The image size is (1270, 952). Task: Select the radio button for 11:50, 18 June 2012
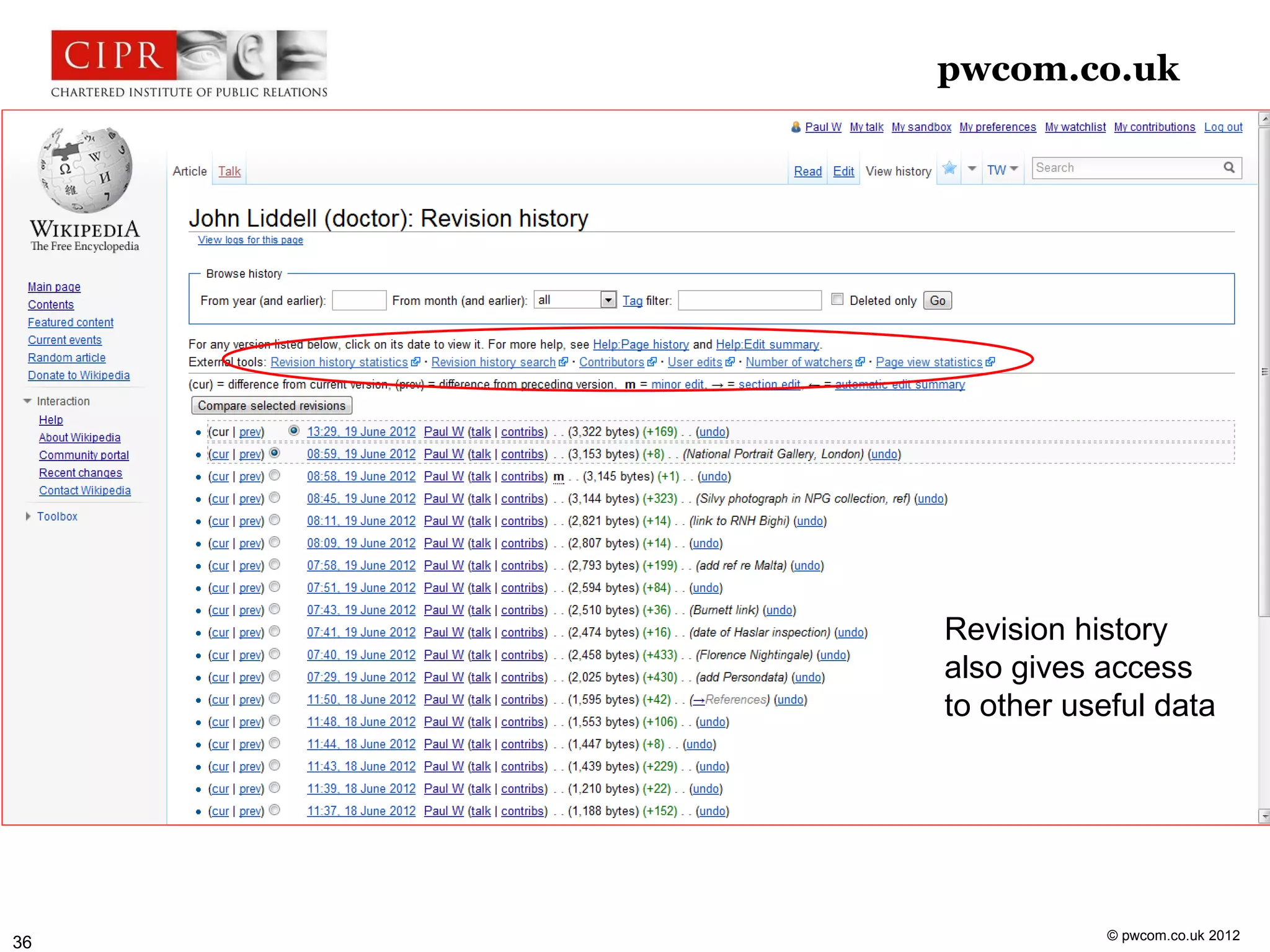pos(275,698)
